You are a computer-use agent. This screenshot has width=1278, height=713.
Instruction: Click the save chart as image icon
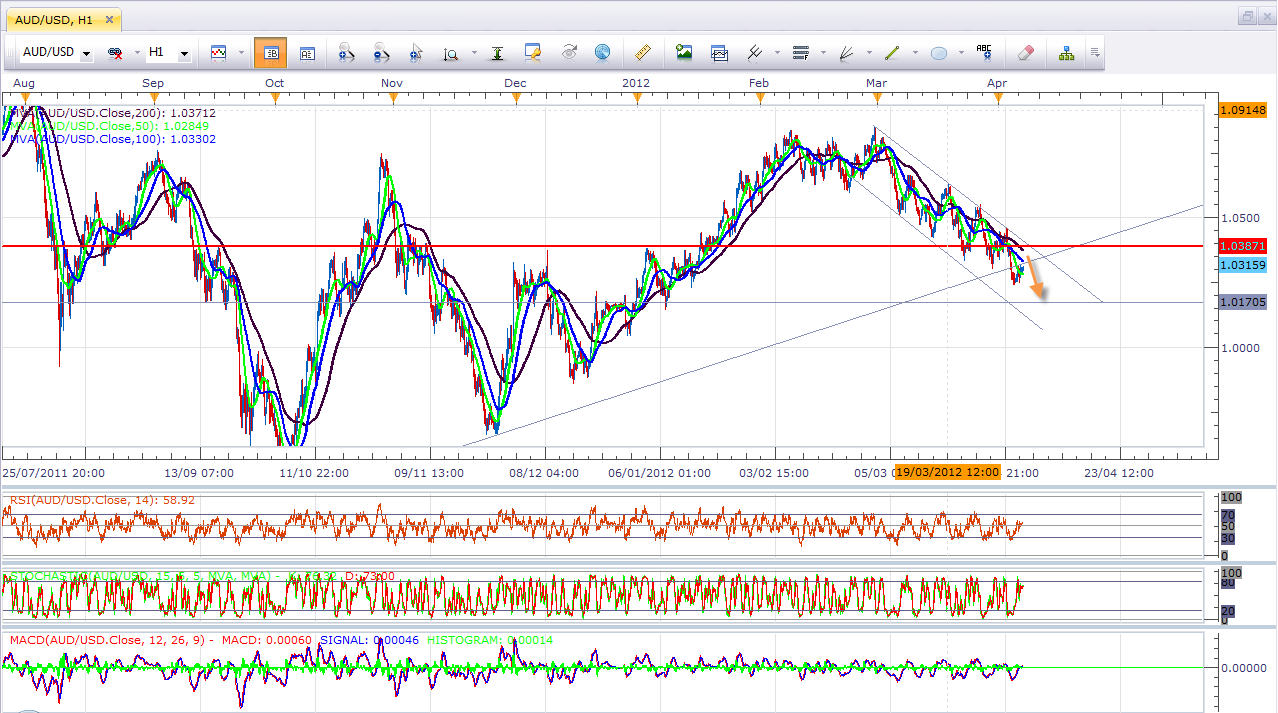[x=684, y=52]
